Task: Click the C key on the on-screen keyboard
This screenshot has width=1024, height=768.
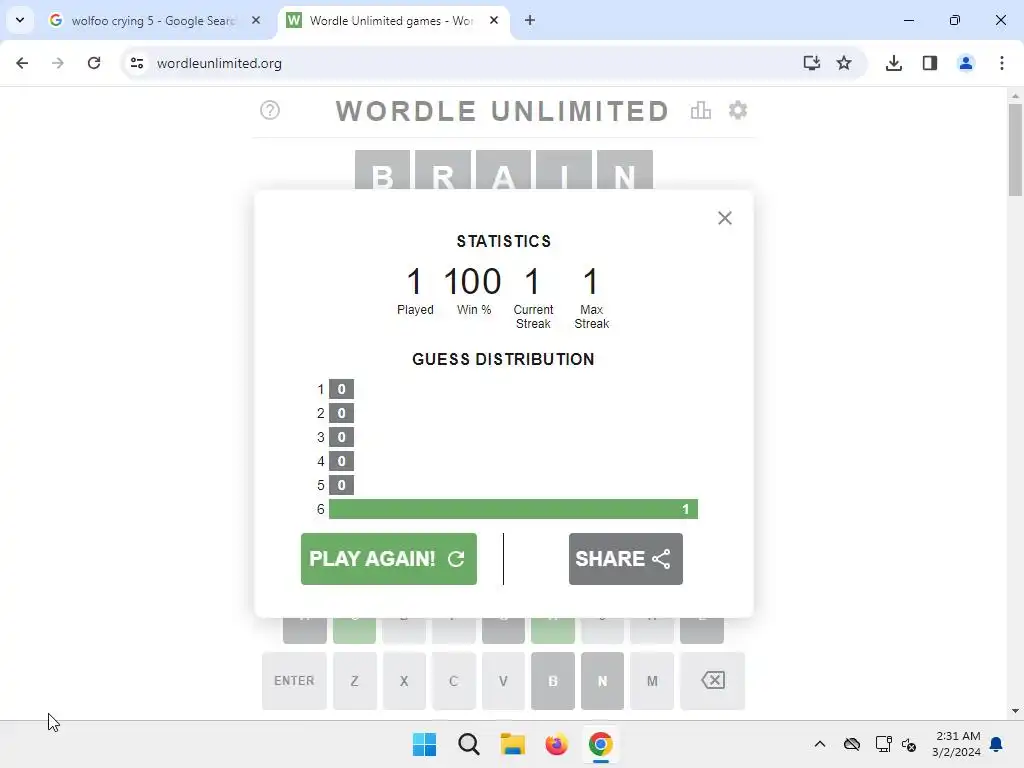Action: pos(454,680)
